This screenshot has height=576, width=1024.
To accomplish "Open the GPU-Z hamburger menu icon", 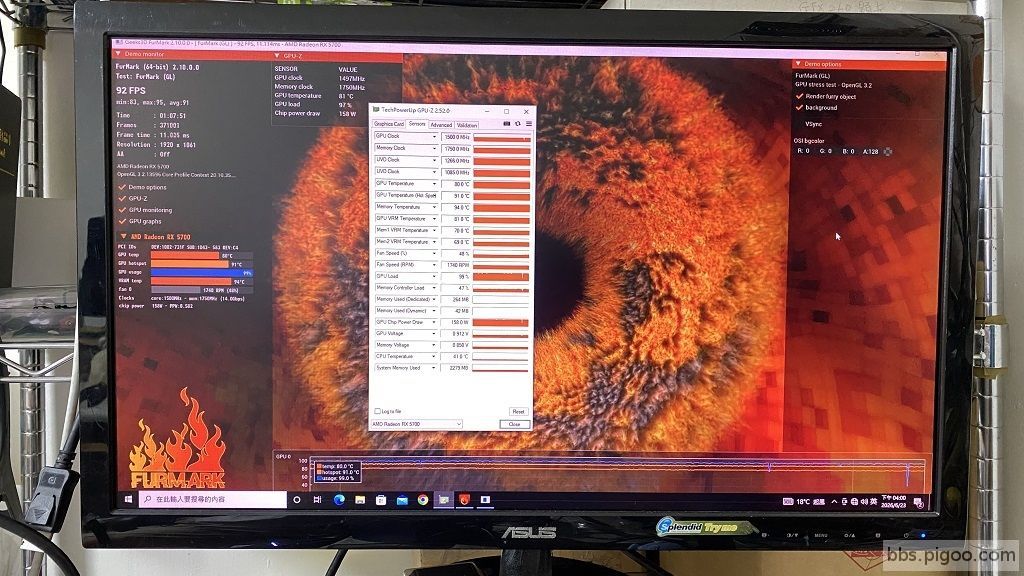I will (x=528, y=123).
